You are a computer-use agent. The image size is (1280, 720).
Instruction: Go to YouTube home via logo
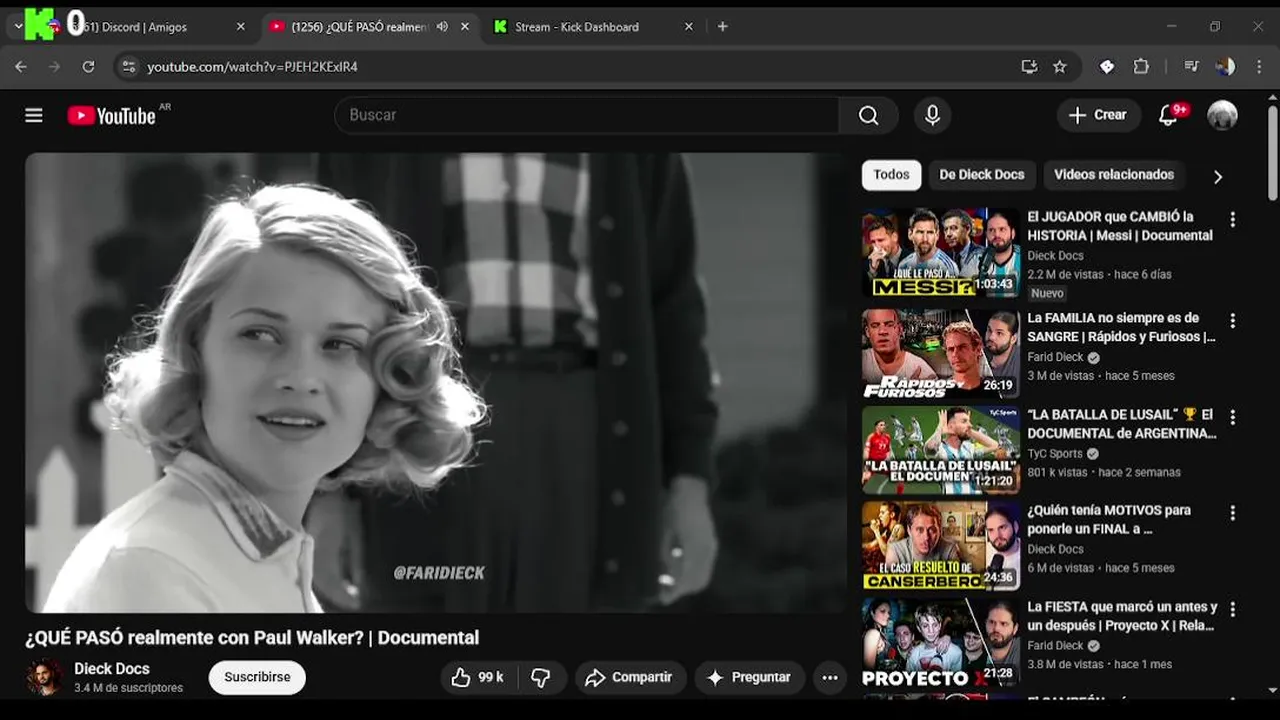(113, 115)
